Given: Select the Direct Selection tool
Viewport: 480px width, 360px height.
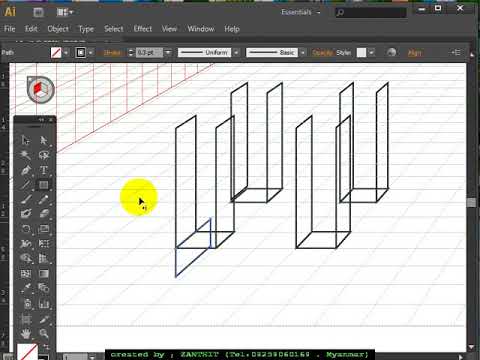Looking at the screenshot, I should 44,140.
